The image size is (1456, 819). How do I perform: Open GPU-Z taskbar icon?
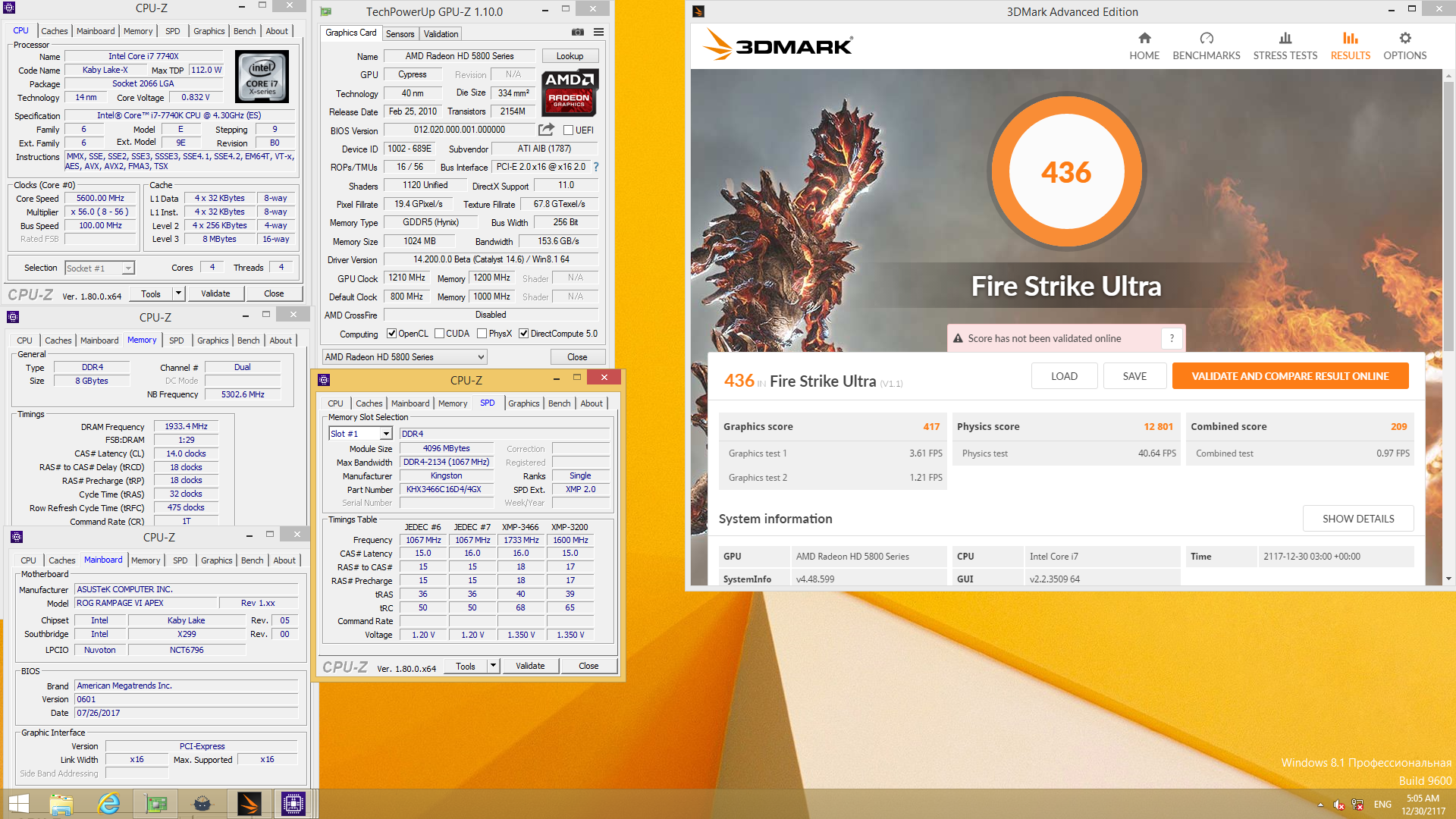point(156,804)
